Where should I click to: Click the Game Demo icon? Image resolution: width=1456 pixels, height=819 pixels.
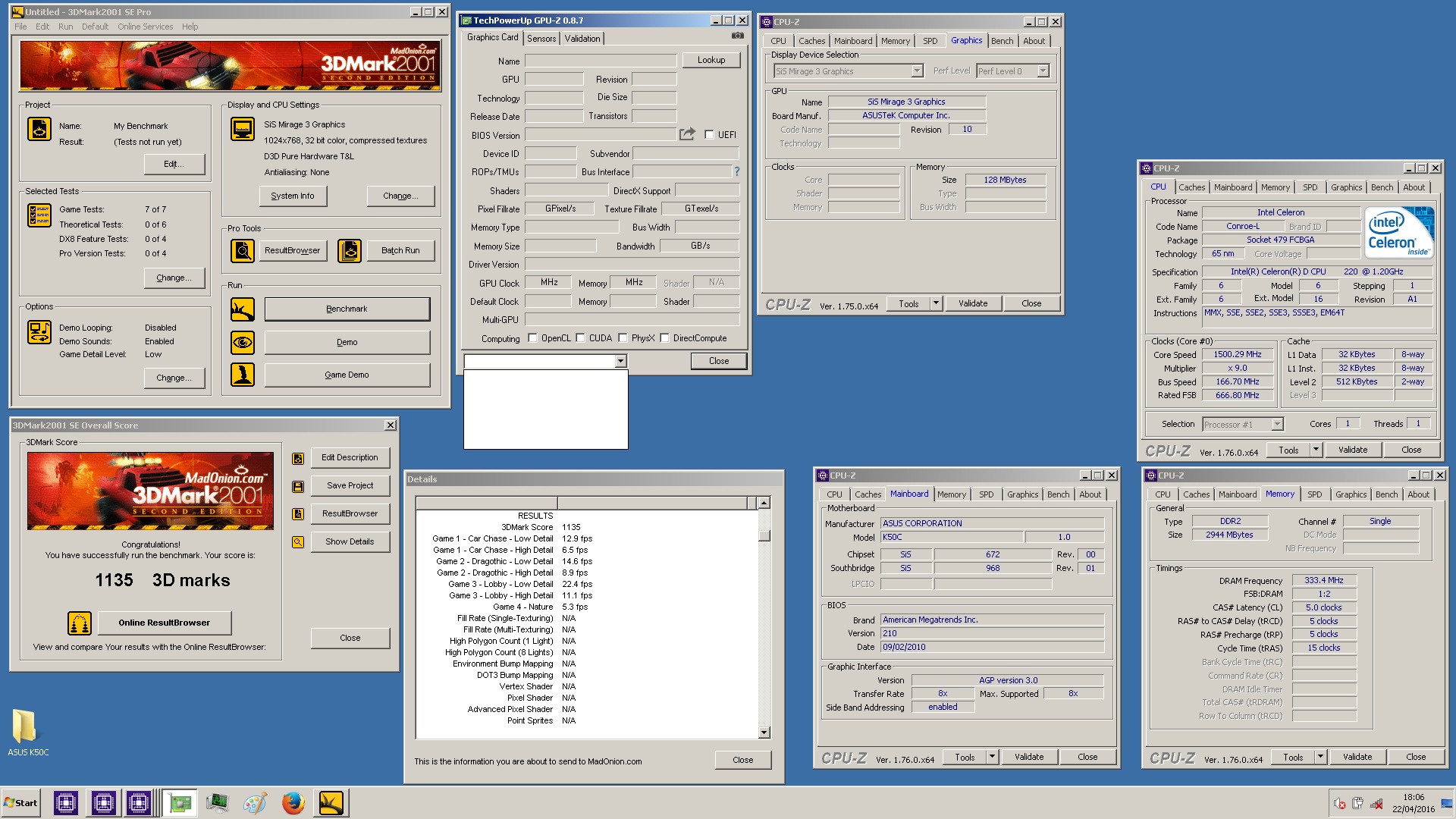(x=243, y=375)
